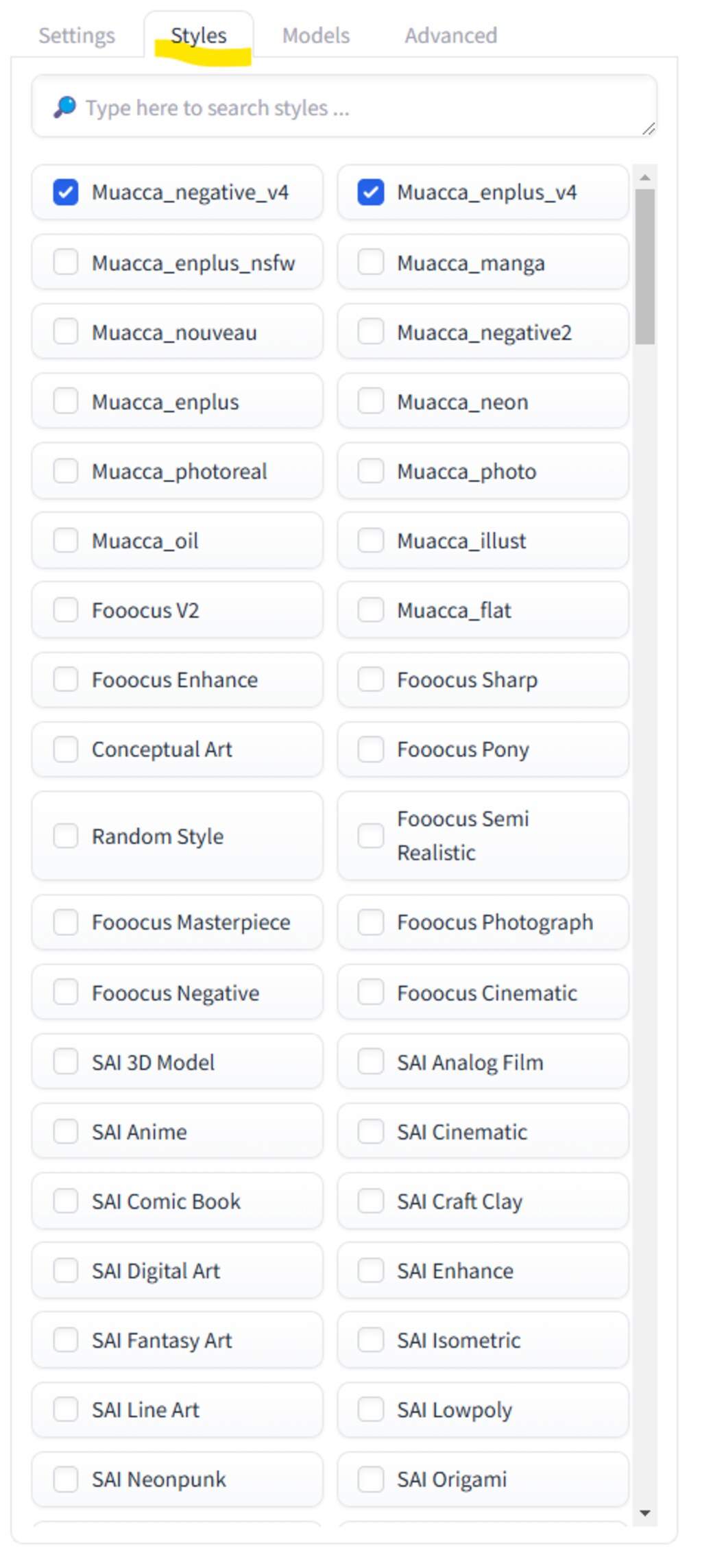Toggle the SAI Origami style
The height and width of the screenshot is (1568, 702).
point(371,1479)
